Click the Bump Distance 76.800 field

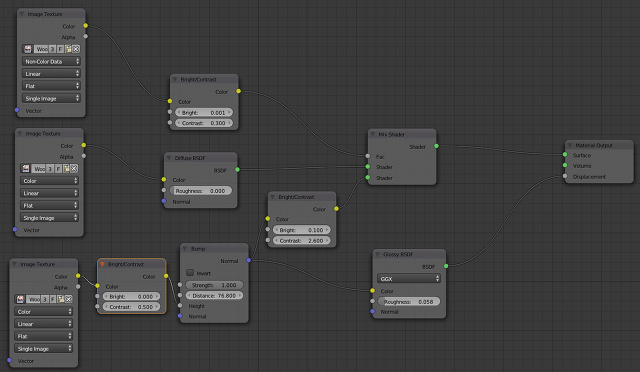click(214, 296)
